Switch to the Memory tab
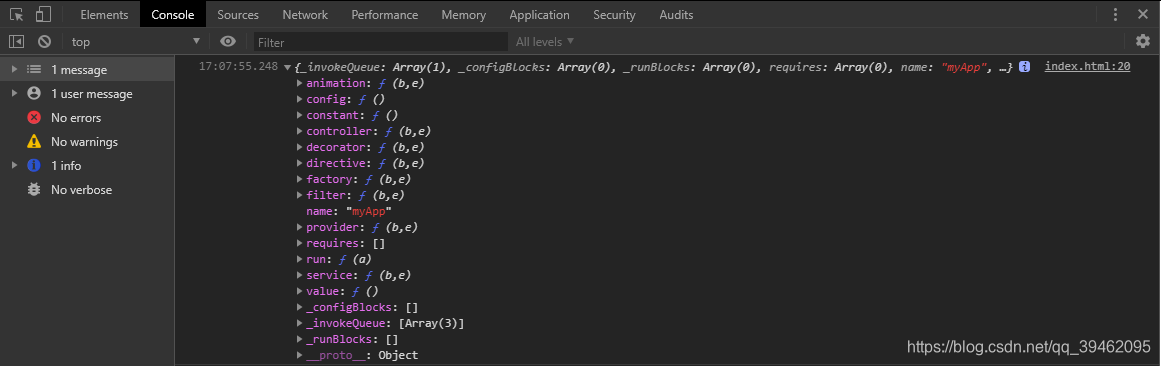Image resolution: width=1161 pixels, height=366 pixels. (464, 14)
